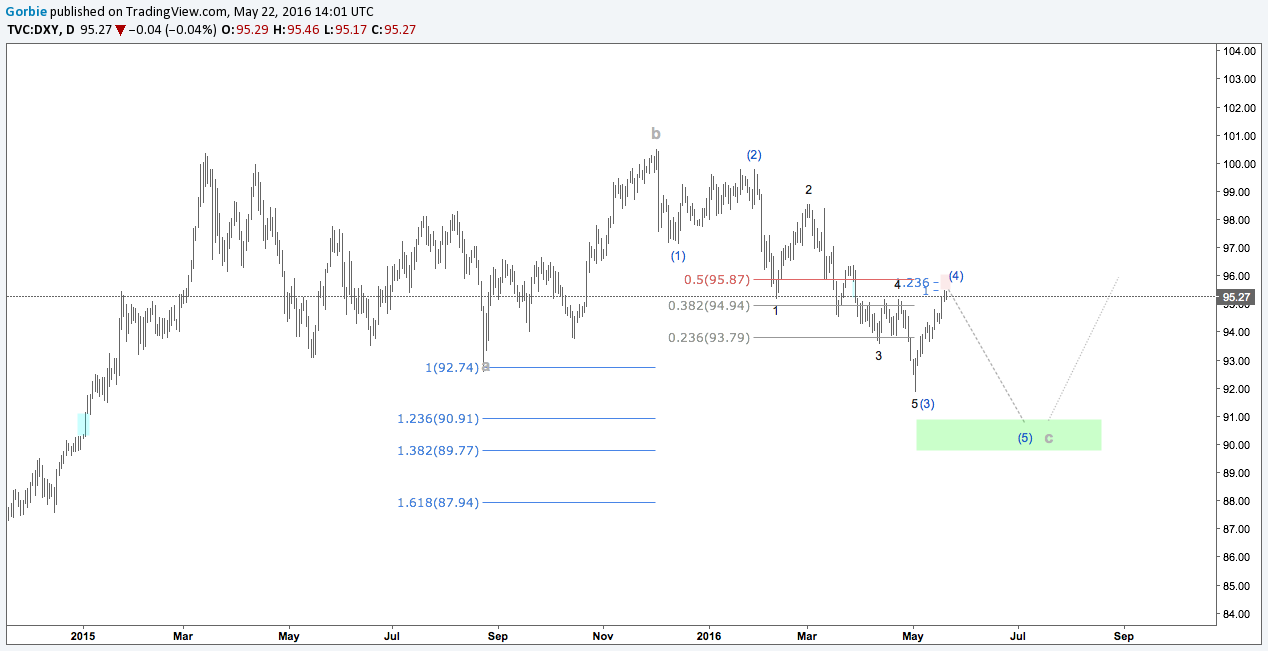The height and width of the screenshot is (651, 1268).
Task: Select the −0.04 (−0.04%) change value
Action: coord(172,30)
